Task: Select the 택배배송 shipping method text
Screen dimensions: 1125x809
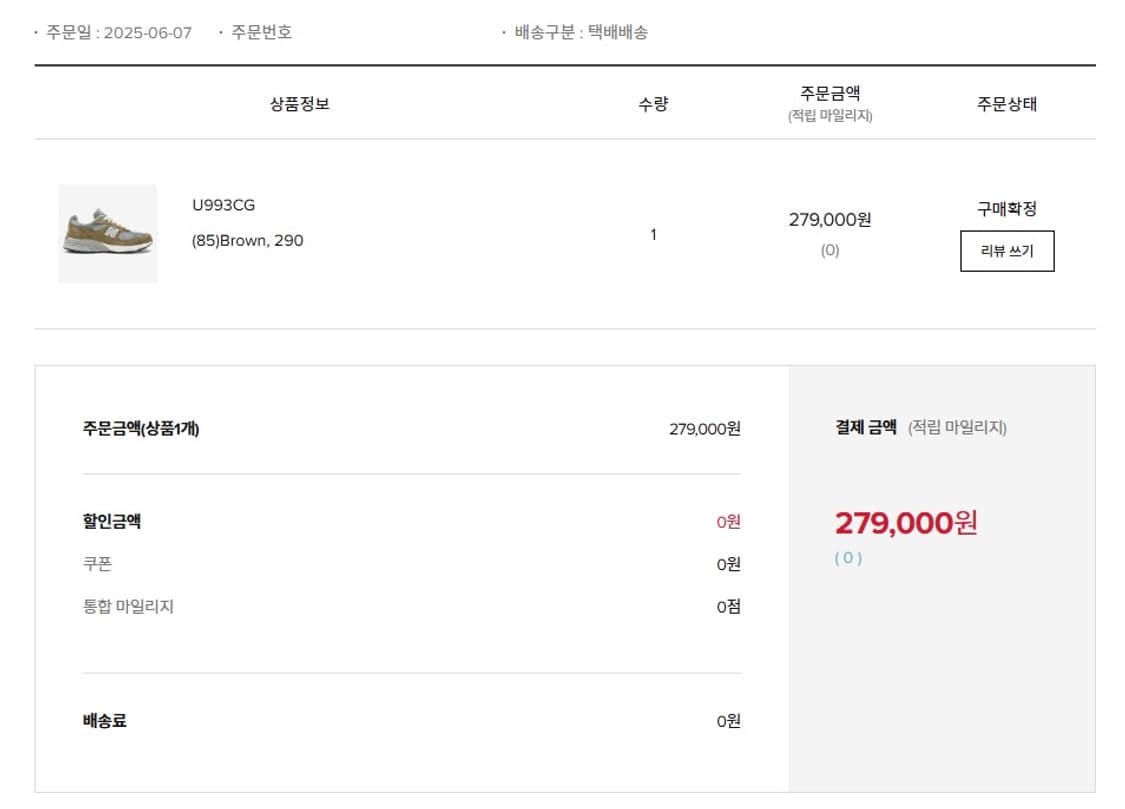Action: pyautogui.click(x=620, y=31)
